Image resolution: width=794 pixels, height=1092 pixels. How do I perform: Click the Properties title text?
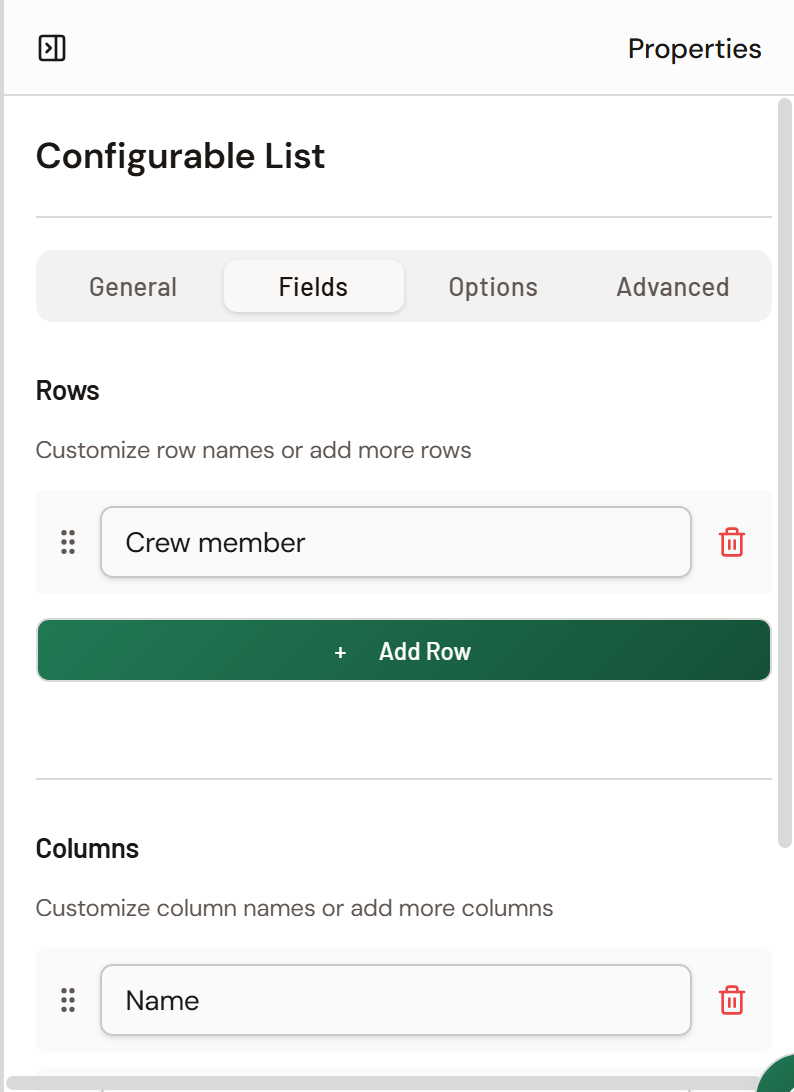[694, 49]
